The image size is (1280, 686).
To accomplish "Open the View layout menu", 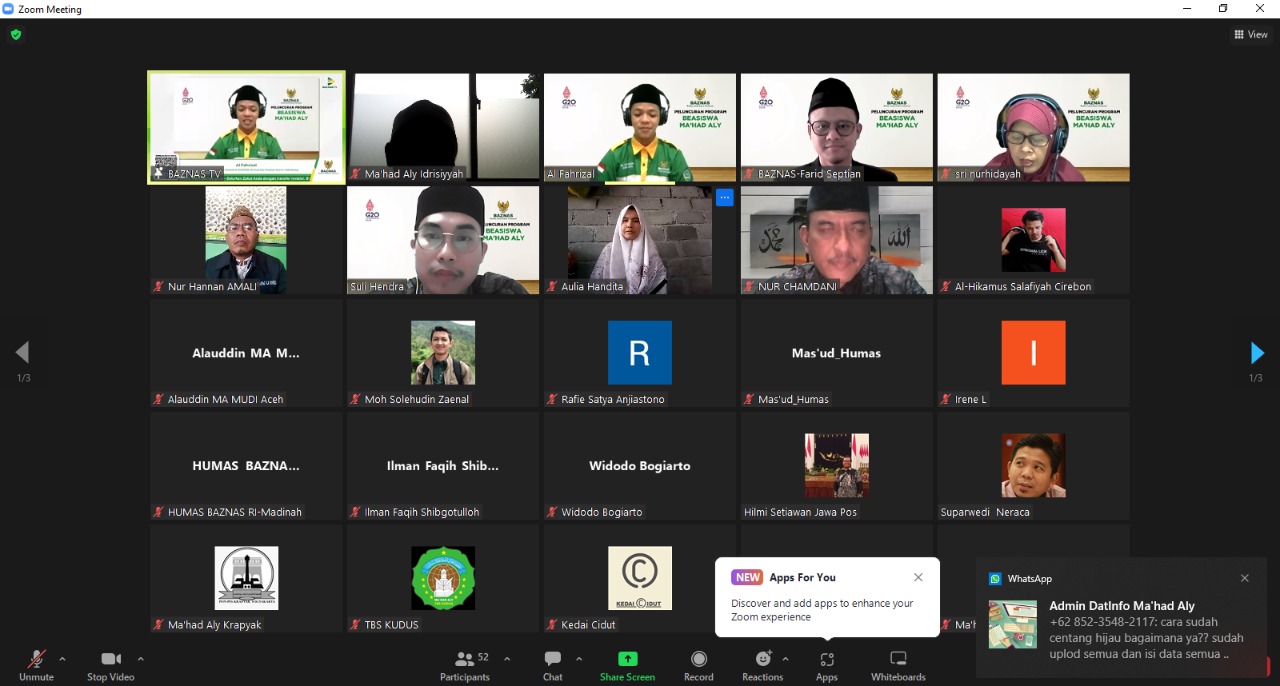I will tap(1251, 34).
